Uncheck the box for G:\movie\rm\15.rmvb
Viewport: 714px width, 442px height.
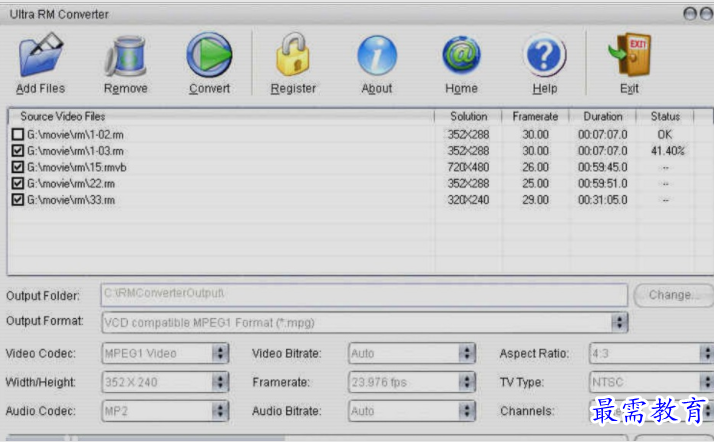pos(18,167)
